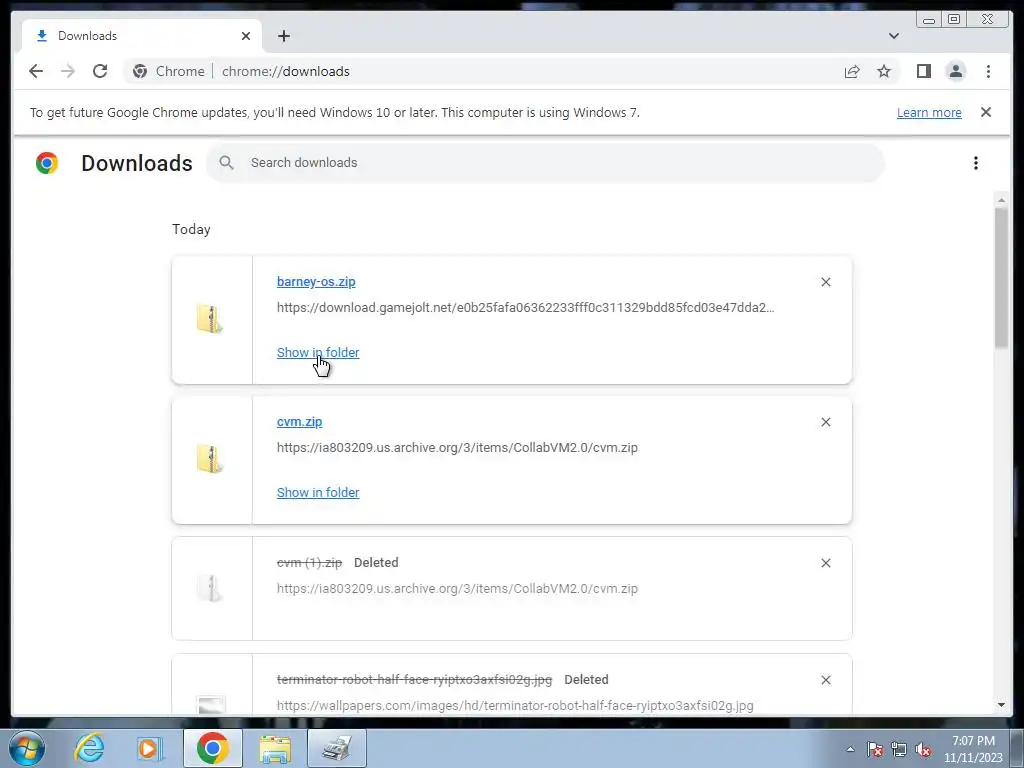
Task: Show hidden tray icons arrow
Action: 850,749
